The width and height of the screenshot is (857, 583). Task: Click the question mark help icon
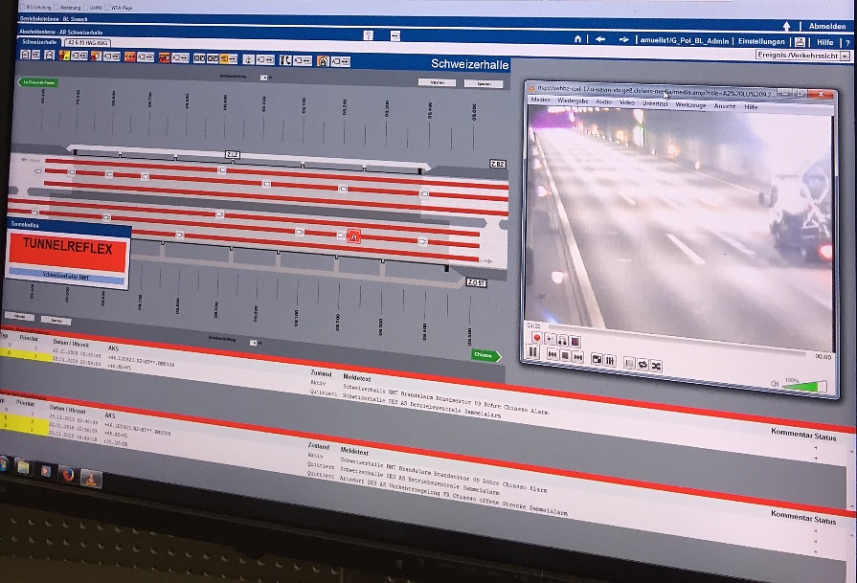pyautogui.click(x=848, y=43)
